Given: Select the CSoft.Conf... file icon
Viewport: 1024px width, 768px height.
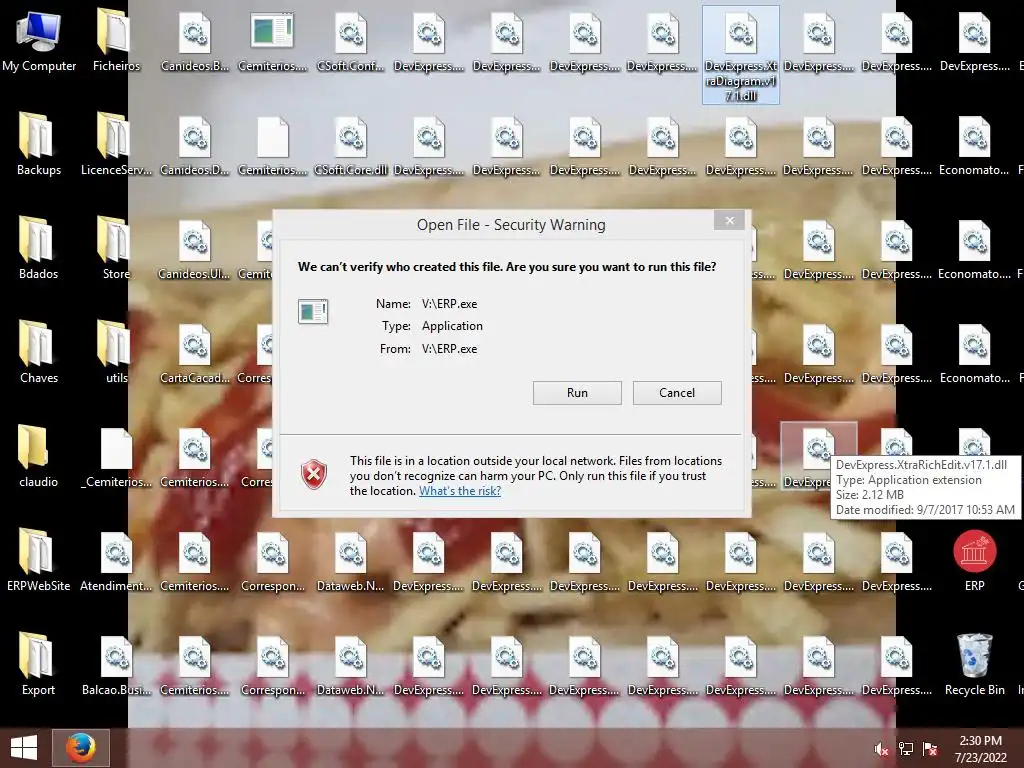Looking at the screenshot, I should click(x=351, y=40).
